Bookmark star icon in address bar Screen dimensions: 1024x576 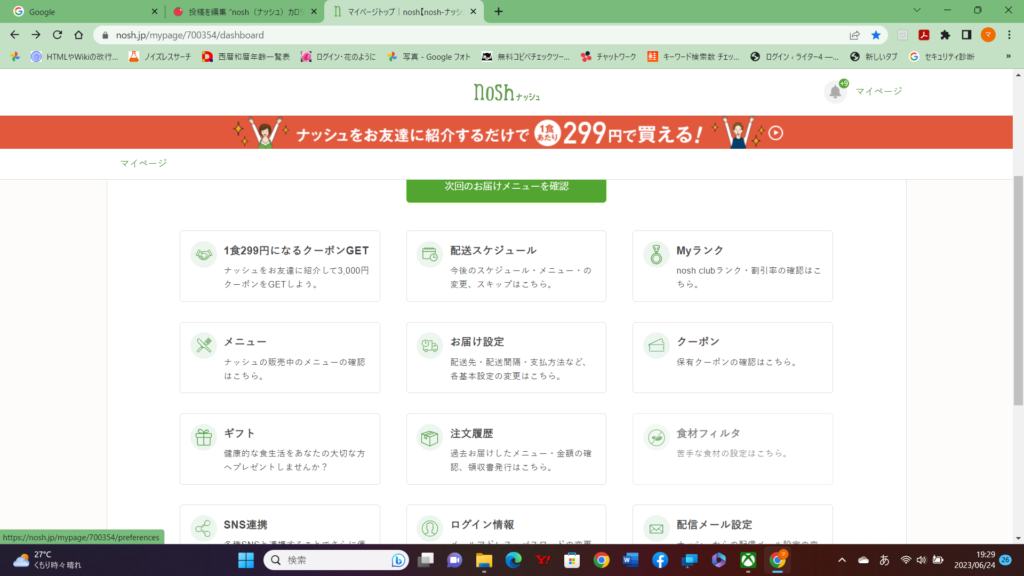(x=876, y=35)
